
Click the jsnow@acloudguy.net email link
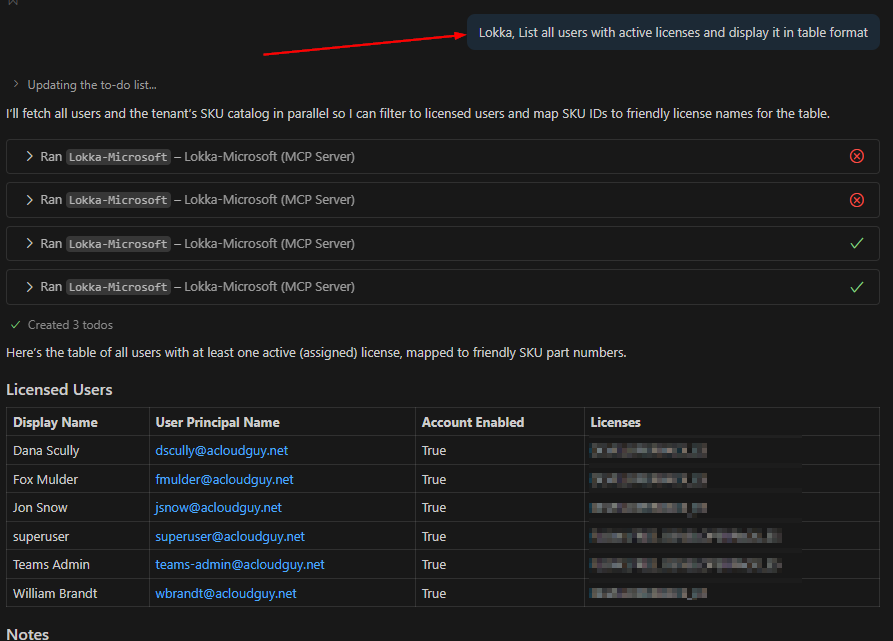tap(218, 508)
